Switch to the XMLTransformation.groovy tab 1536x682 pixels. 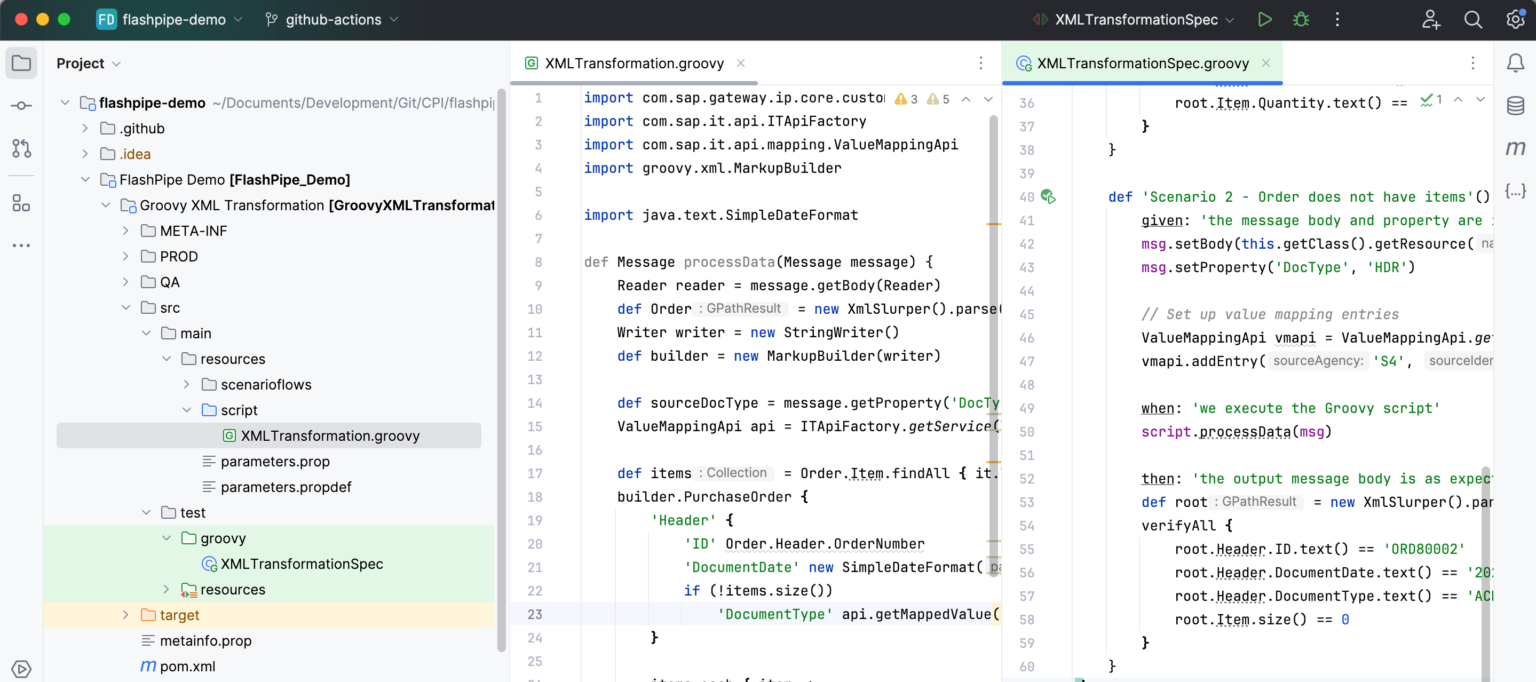[x=635, y=62]
